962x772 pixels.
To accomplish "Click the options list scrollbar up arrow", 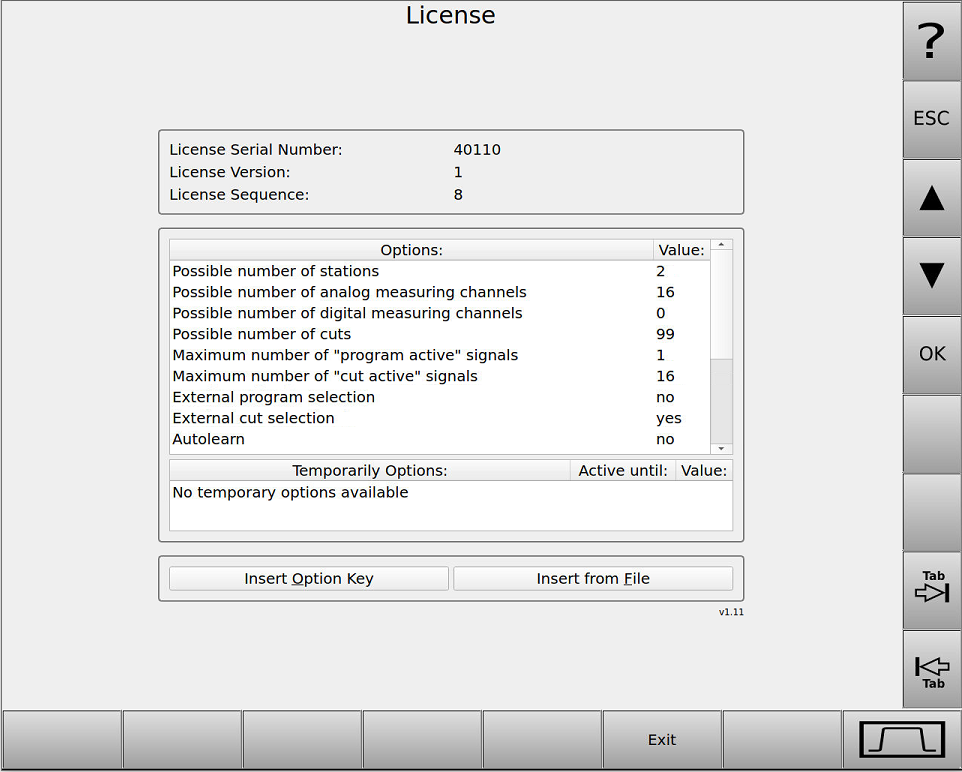I will [x=720, y=243].
